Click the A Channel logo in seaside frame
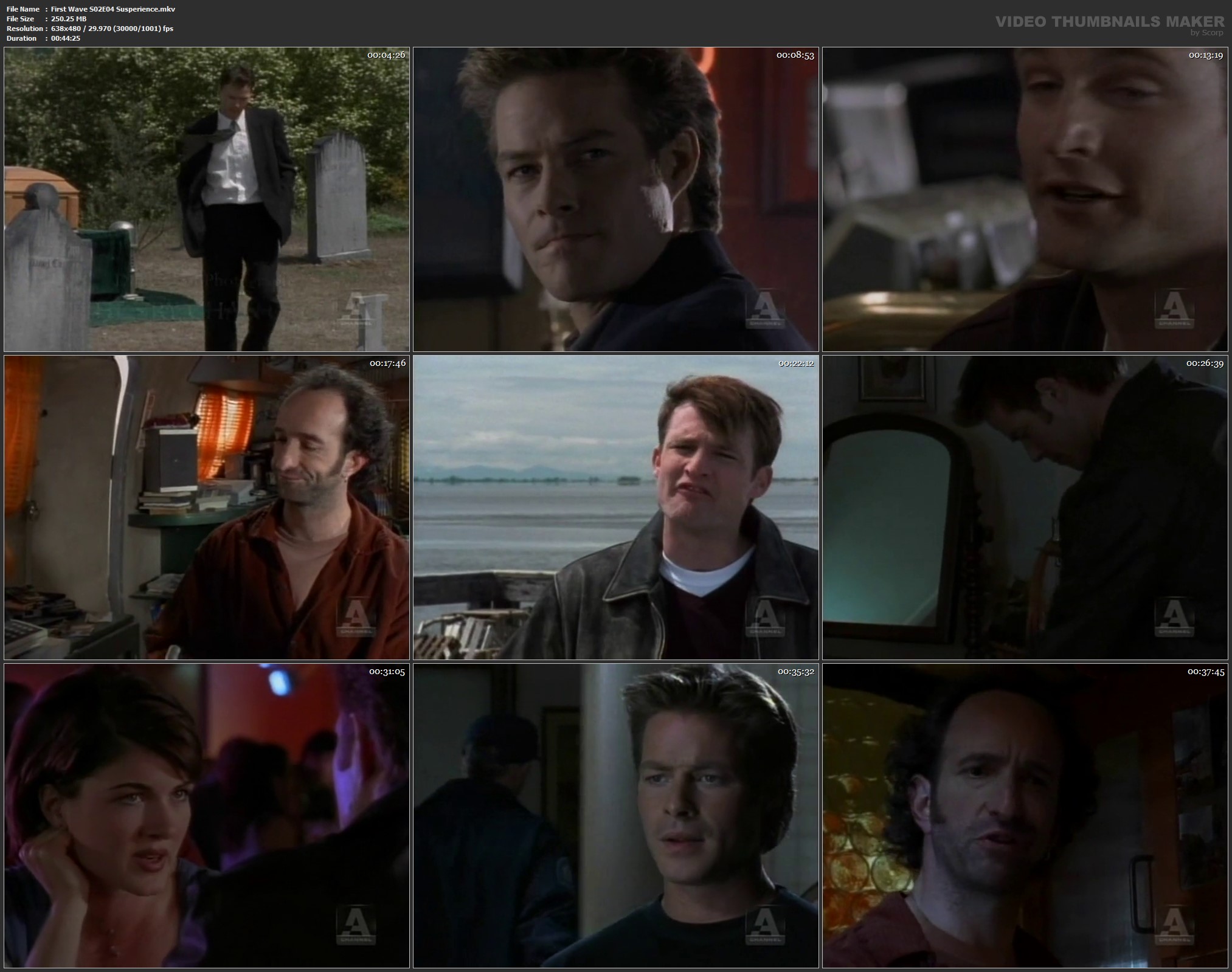 point(765,618)
